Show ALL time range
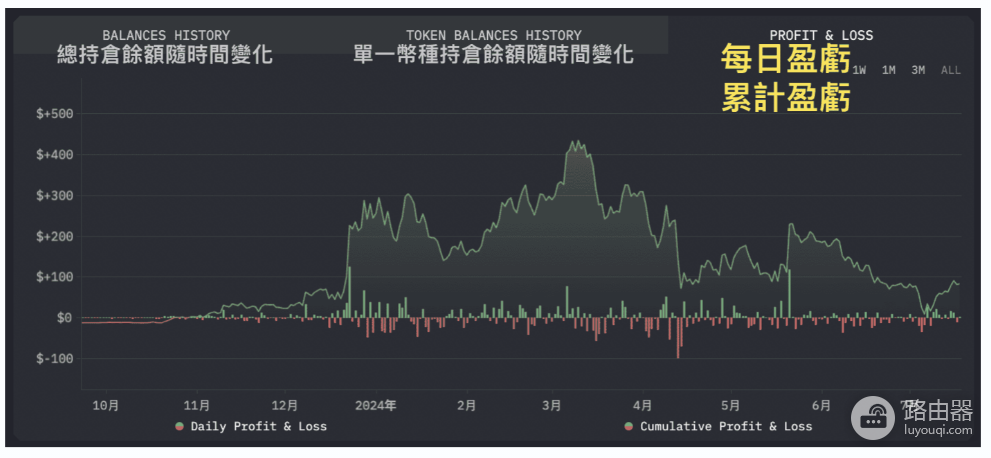The width and height of the screenshot is (991, 458). tap(951, 70)
